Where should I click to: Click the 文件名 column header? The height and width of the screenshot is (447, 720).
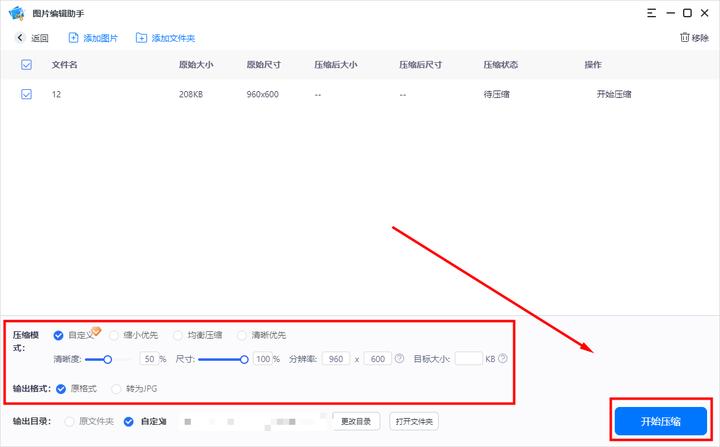(x=65, y=65)
